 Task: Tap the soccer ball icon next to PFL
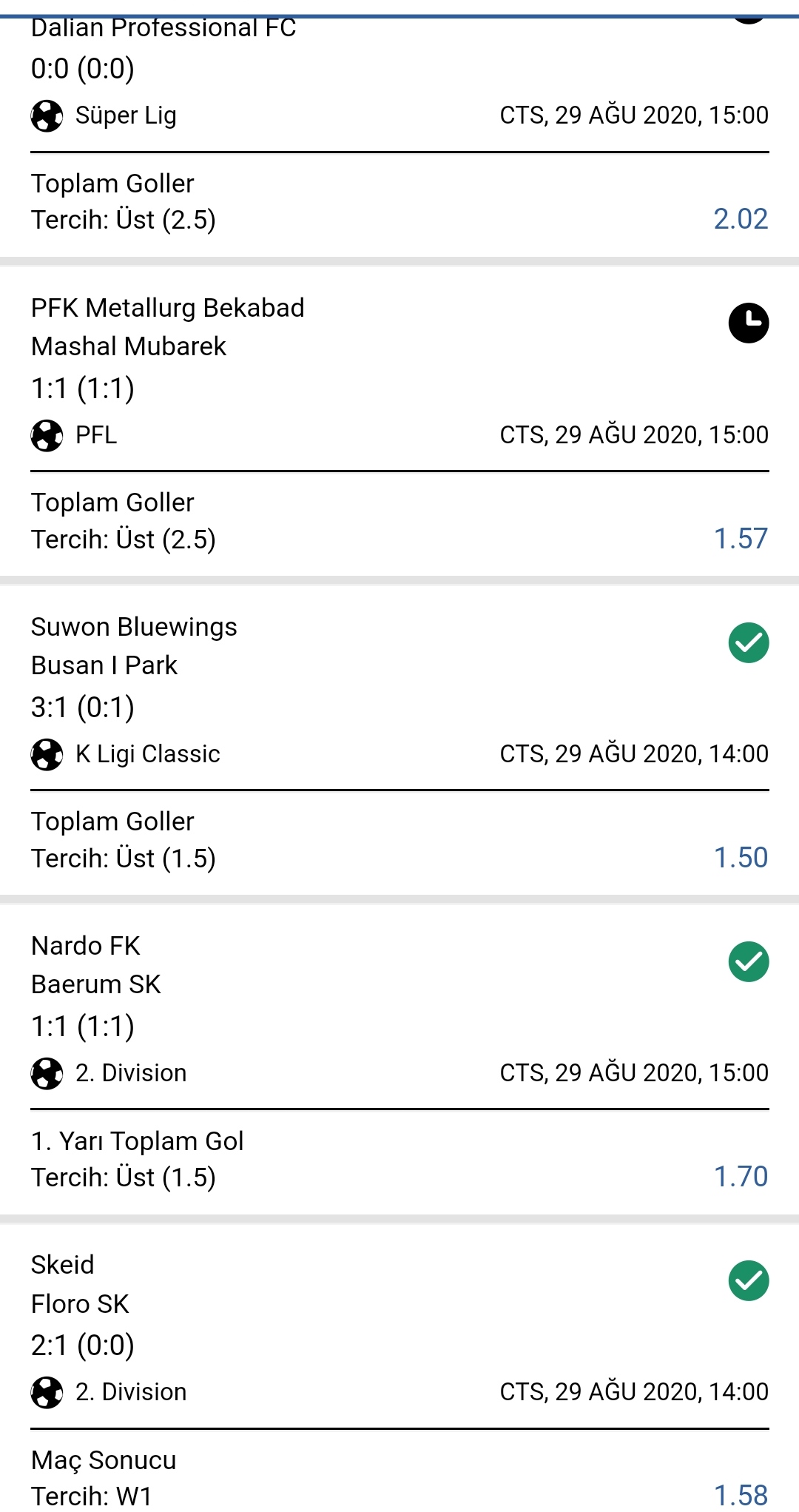click(x=47, y=435)
